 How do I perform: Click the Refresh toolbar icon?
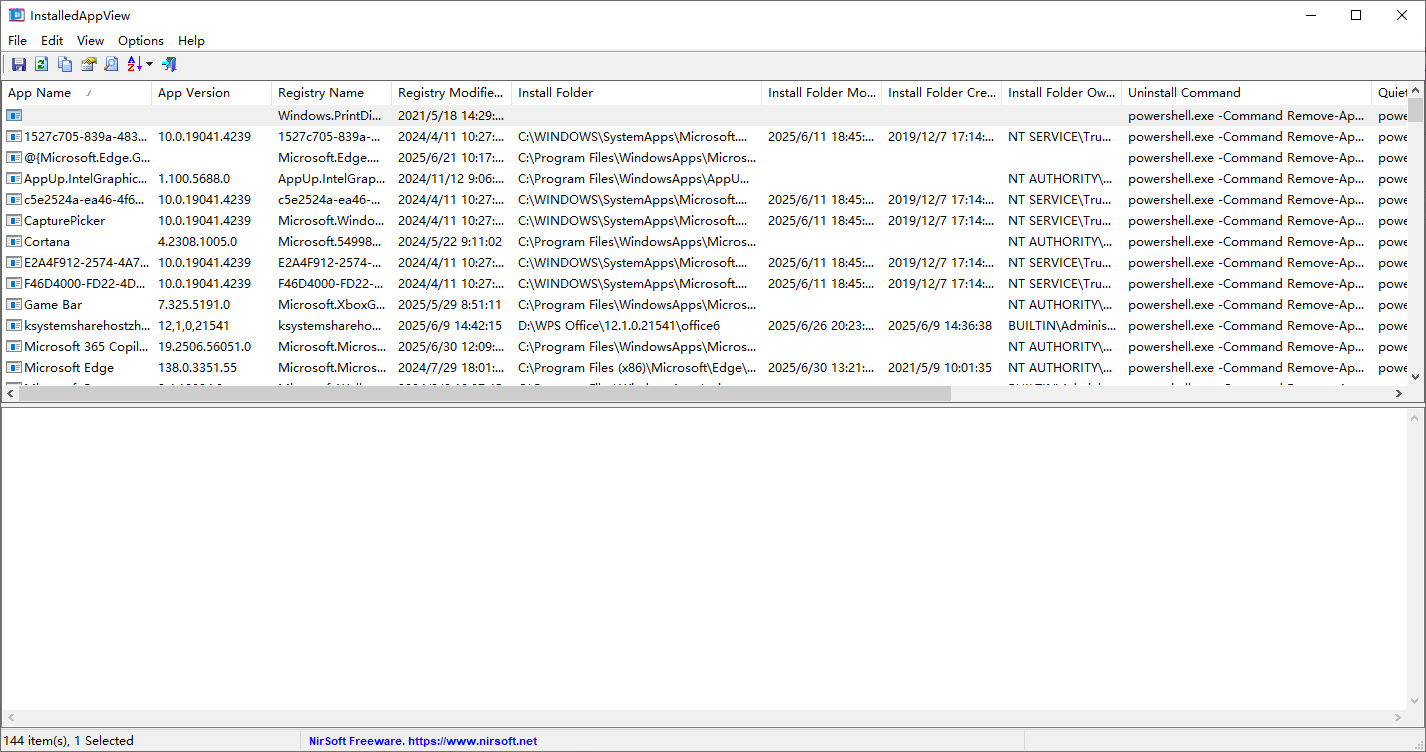[41, 64]
